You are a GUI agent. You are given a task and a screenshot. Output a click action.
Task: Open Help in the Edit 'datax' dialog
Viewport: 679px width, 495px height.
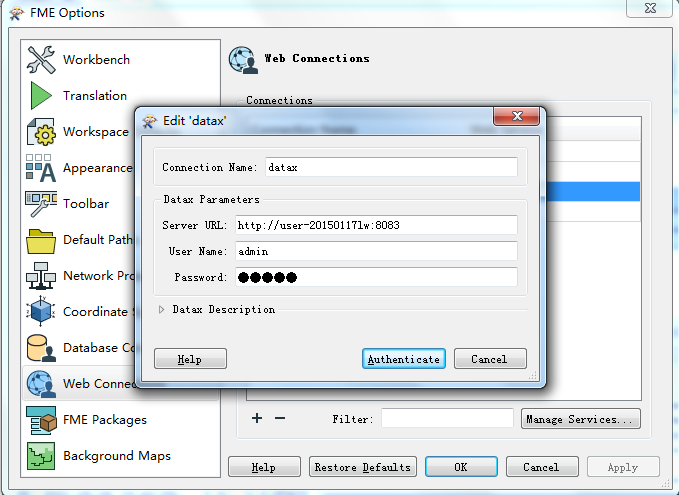pyautogui.click(x=190, y=359)
